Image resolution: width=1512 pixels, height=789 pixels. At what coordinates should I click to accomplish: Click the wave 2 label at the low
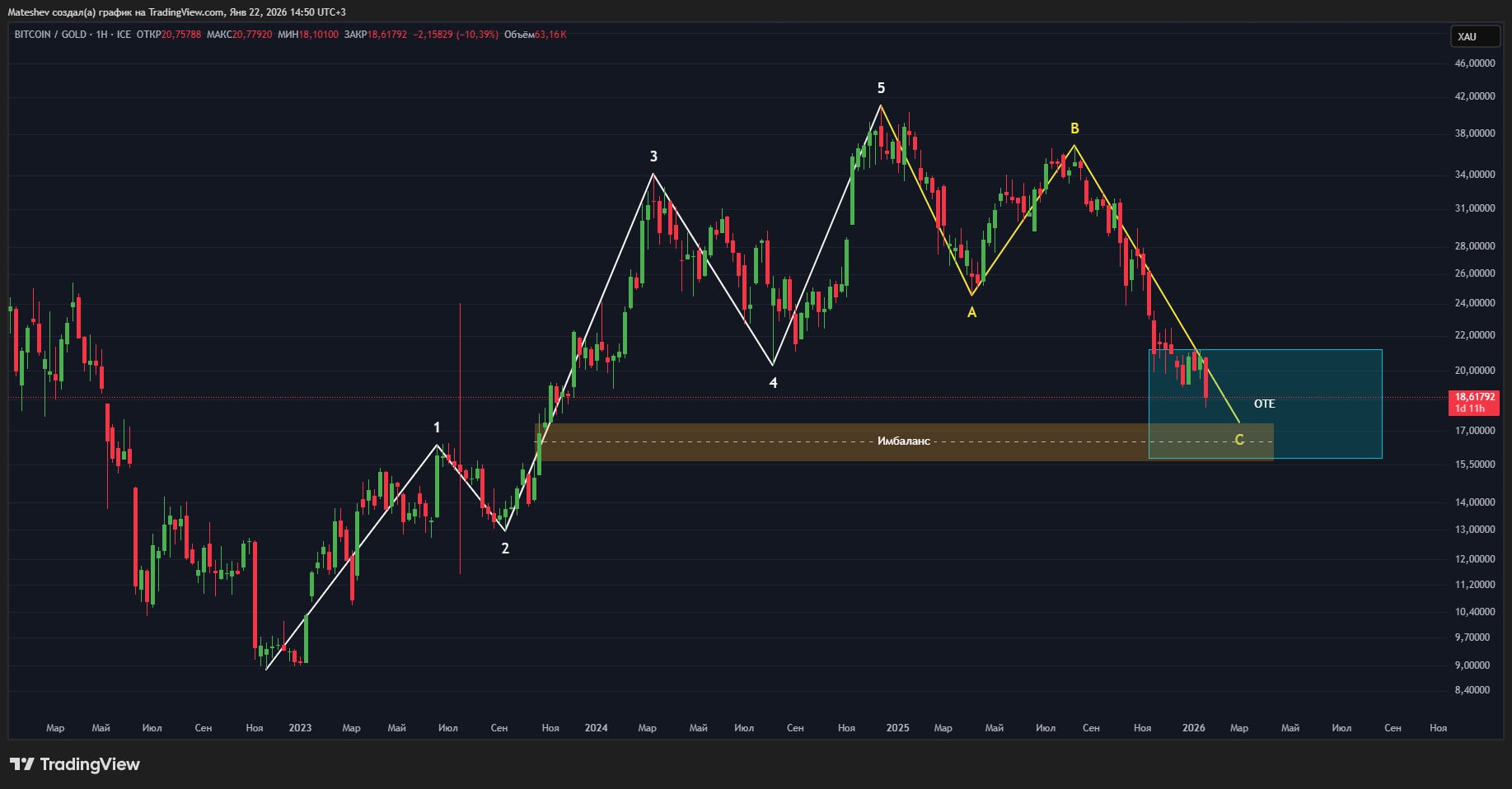point(505,549)
